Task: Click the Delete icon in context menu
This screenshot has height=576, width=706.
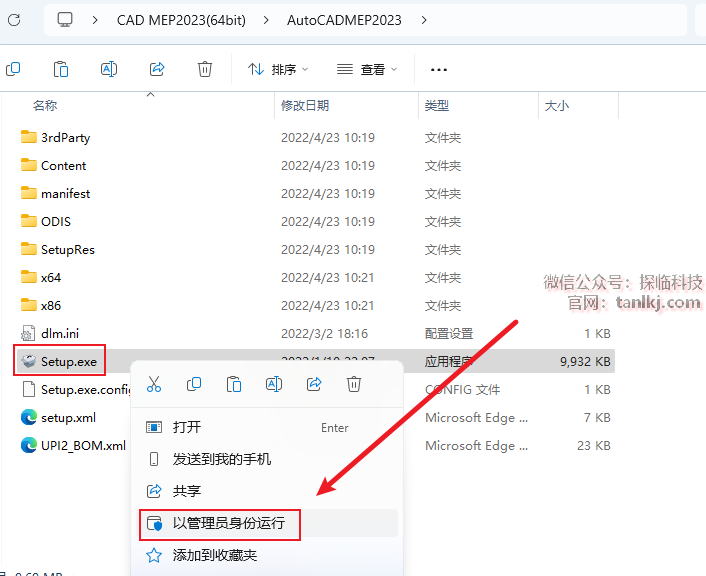Action: coord(354,384)
